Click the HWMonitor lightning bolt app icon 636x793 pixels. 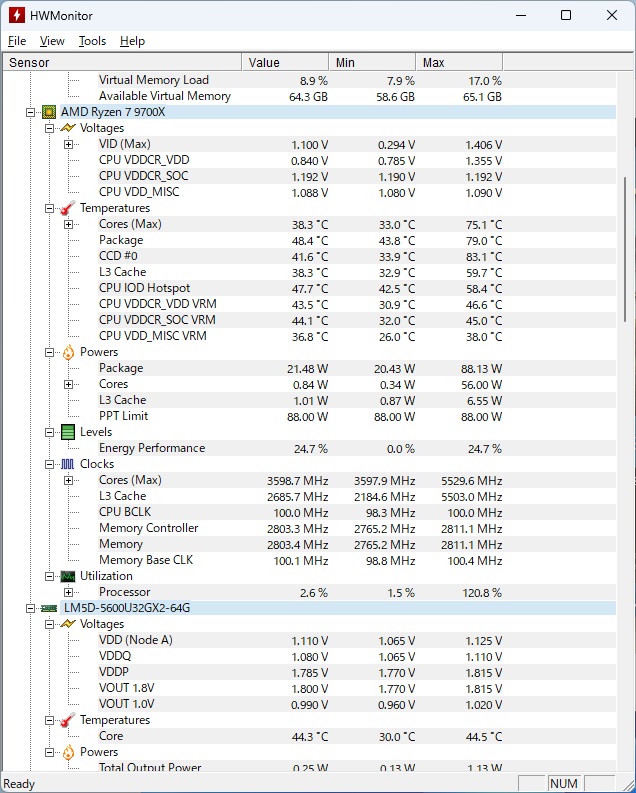[17, 15]
